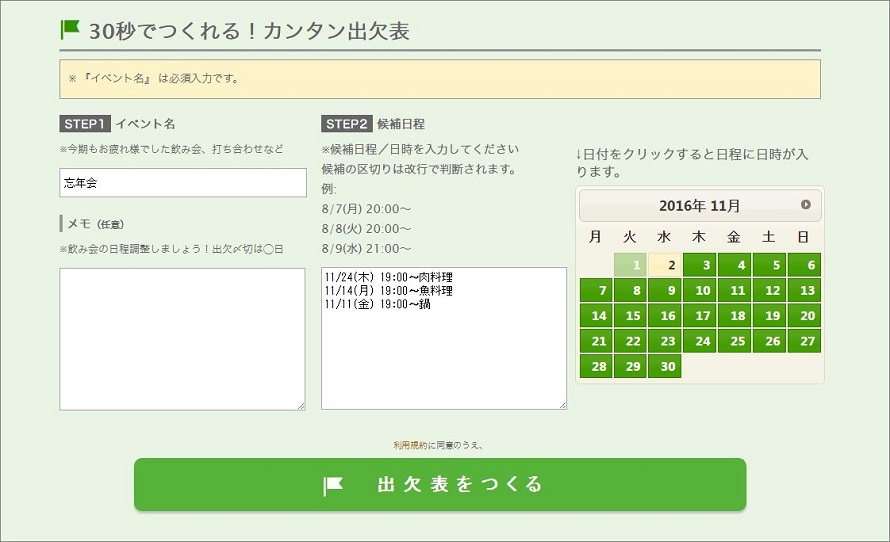
Task: Pick date 13 on the calendar
Action: [x=804, y=291]
